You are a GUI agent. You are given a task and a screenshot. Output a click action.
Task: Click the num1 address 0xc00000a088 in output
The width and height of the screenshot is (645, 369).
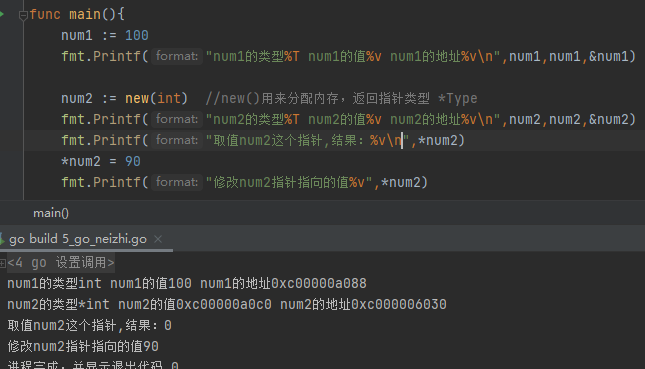[x=318, y=283]
